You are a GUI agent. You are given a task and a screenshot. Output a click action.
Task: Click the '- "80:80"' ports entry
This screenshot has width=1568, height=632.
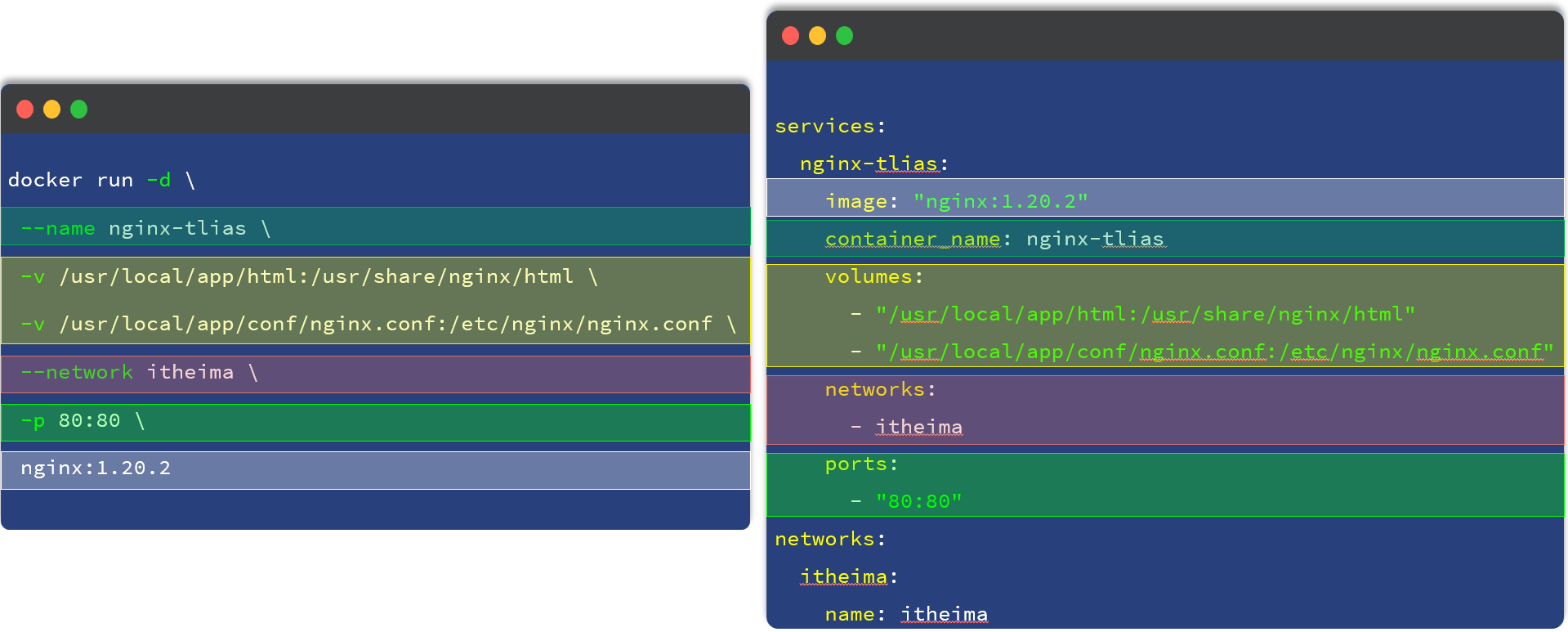[x=906, y=501]
